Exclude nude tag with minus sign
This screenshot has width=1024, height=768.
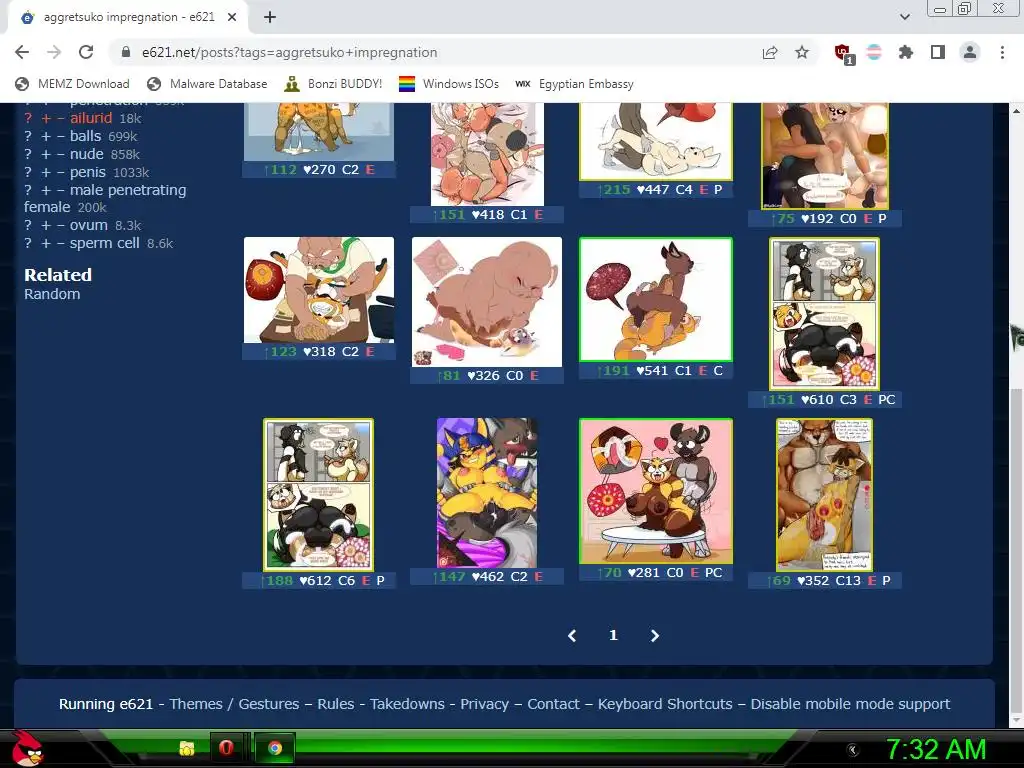click(x=60, y=154)
